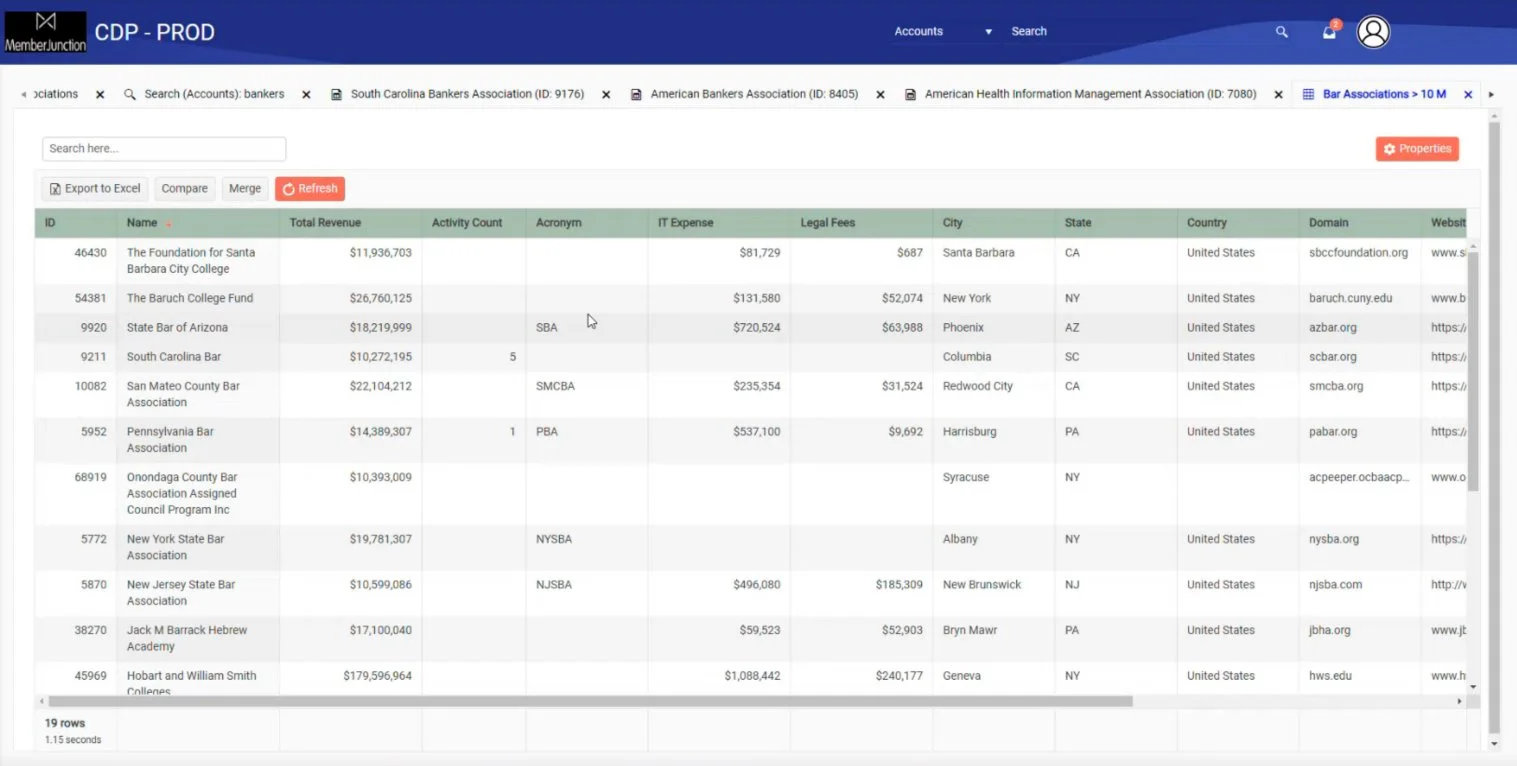This screenshot has width=1517, height=766.
Task: Close the American Bankers Association tab
Action: (880, 95)
